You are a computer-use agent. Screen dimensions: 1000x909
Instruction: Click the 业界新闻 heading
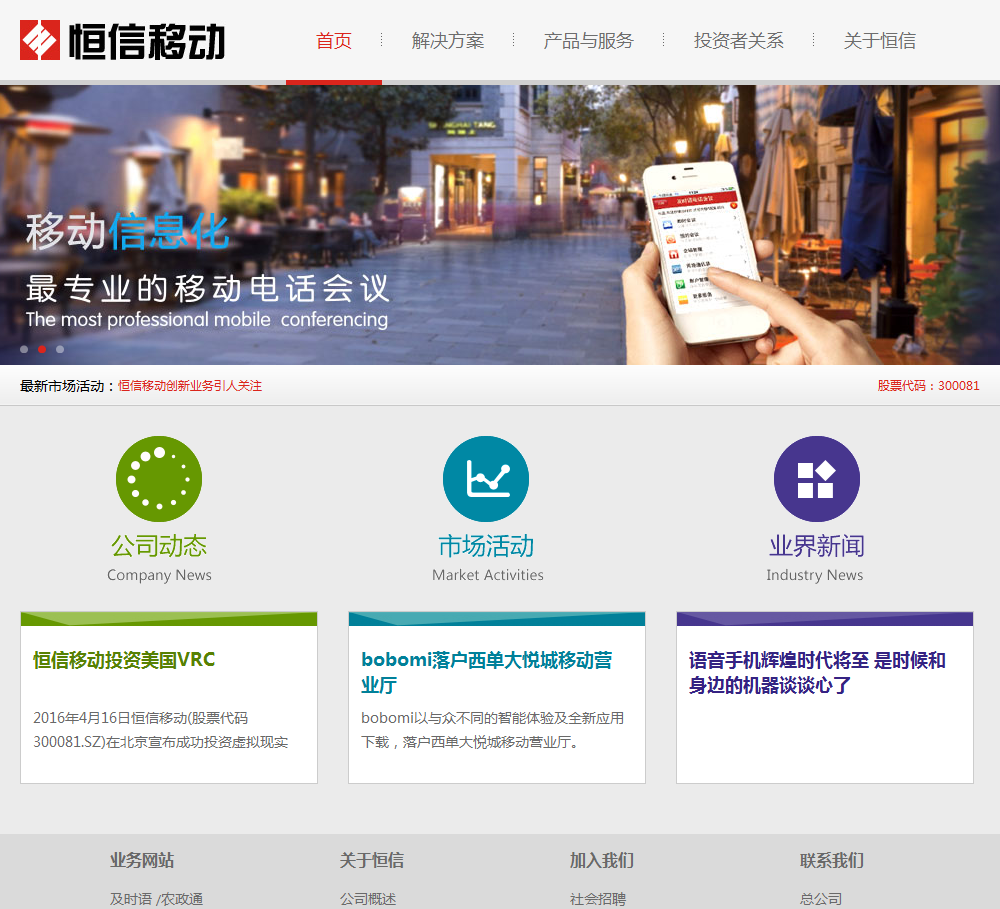[x=816, y=546]
